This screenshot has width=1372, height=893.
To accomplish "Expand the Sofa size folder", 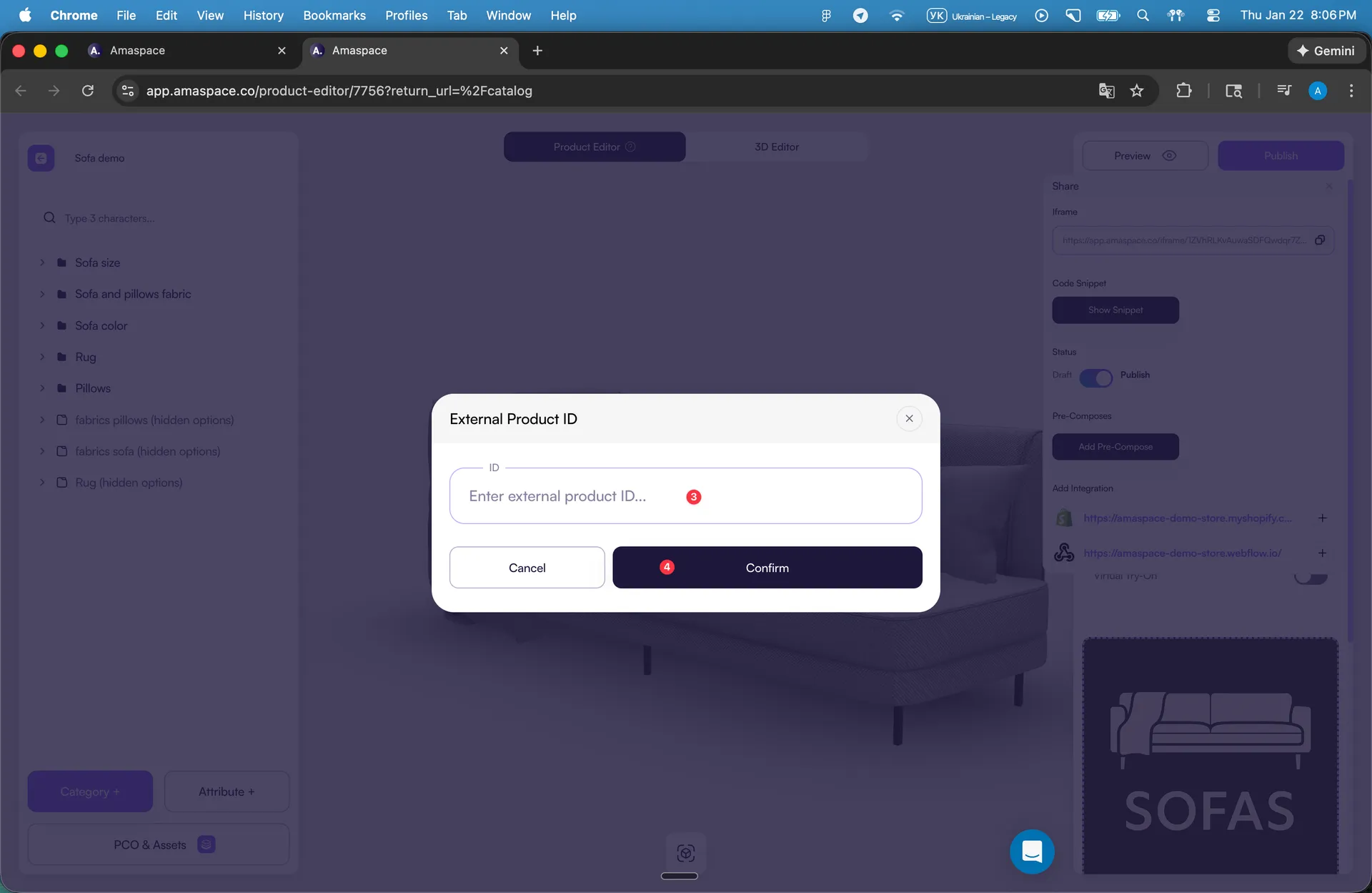I will tap(41, 262).
